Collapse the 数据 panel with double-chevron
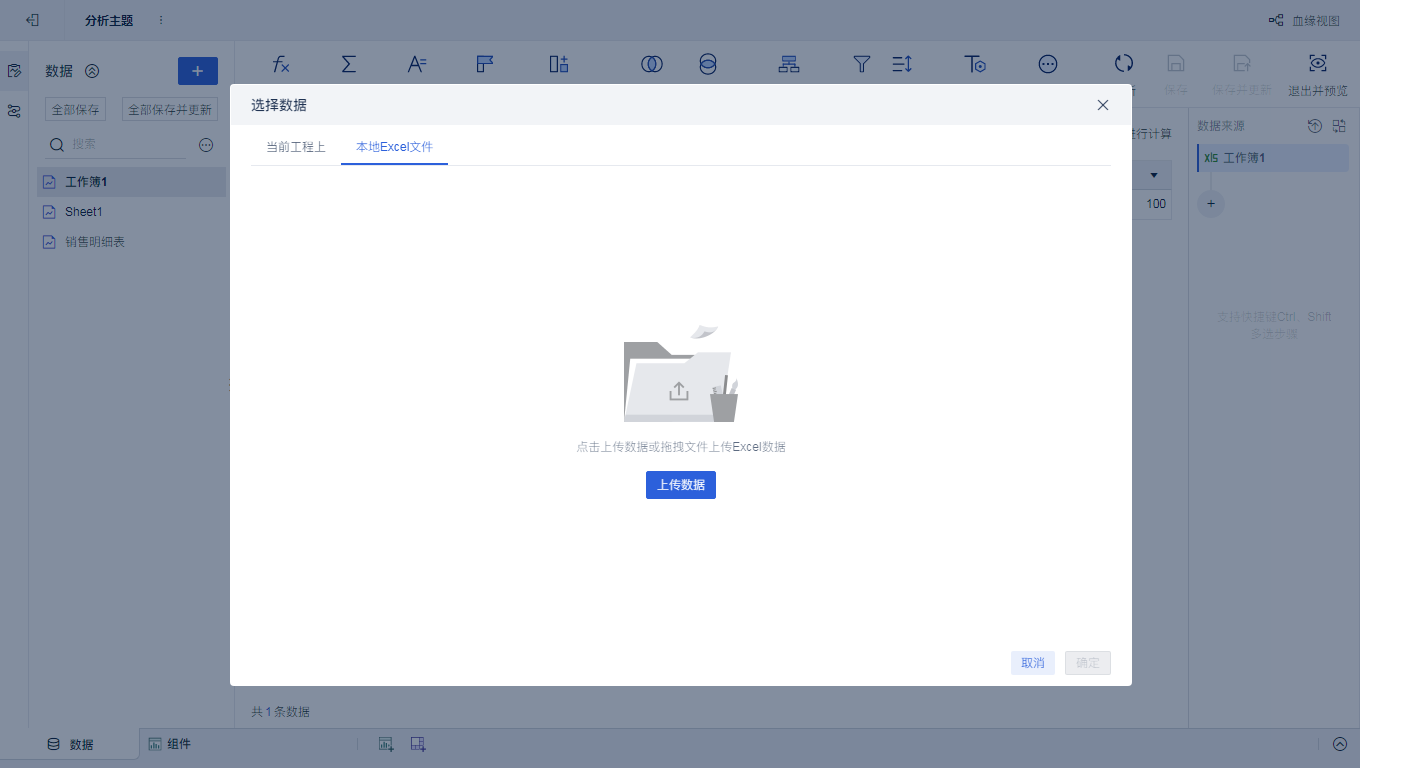 (x=92, y=71)
